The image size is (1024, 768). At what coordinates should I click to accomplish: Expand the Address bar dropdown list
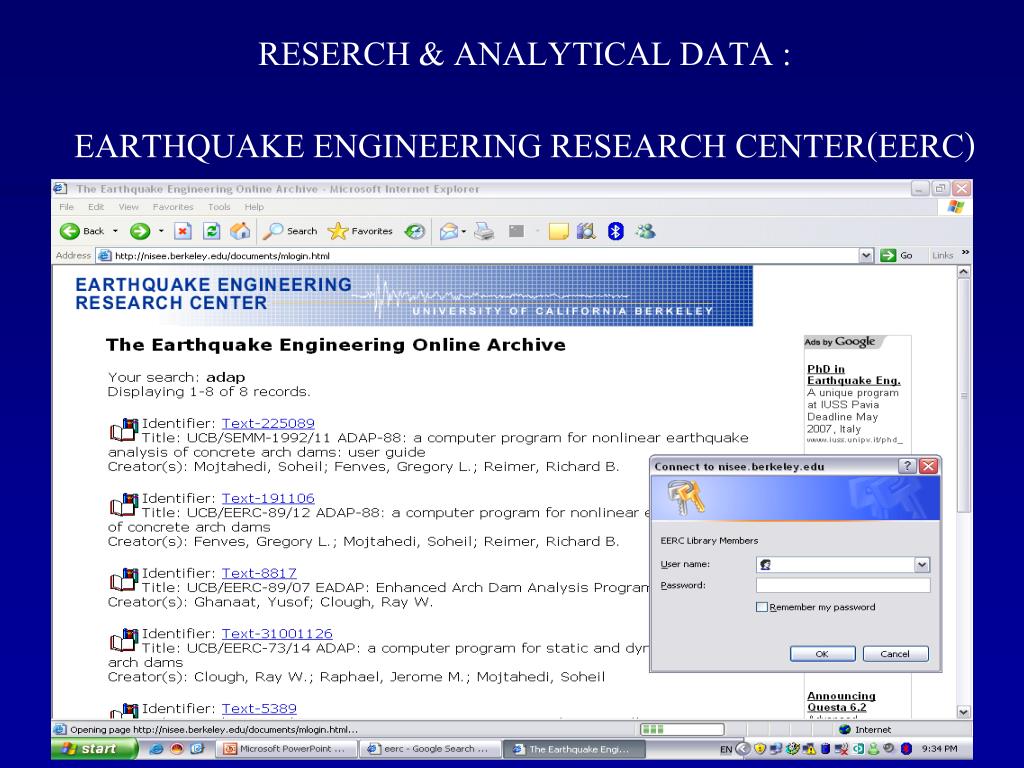coord(866,255)
